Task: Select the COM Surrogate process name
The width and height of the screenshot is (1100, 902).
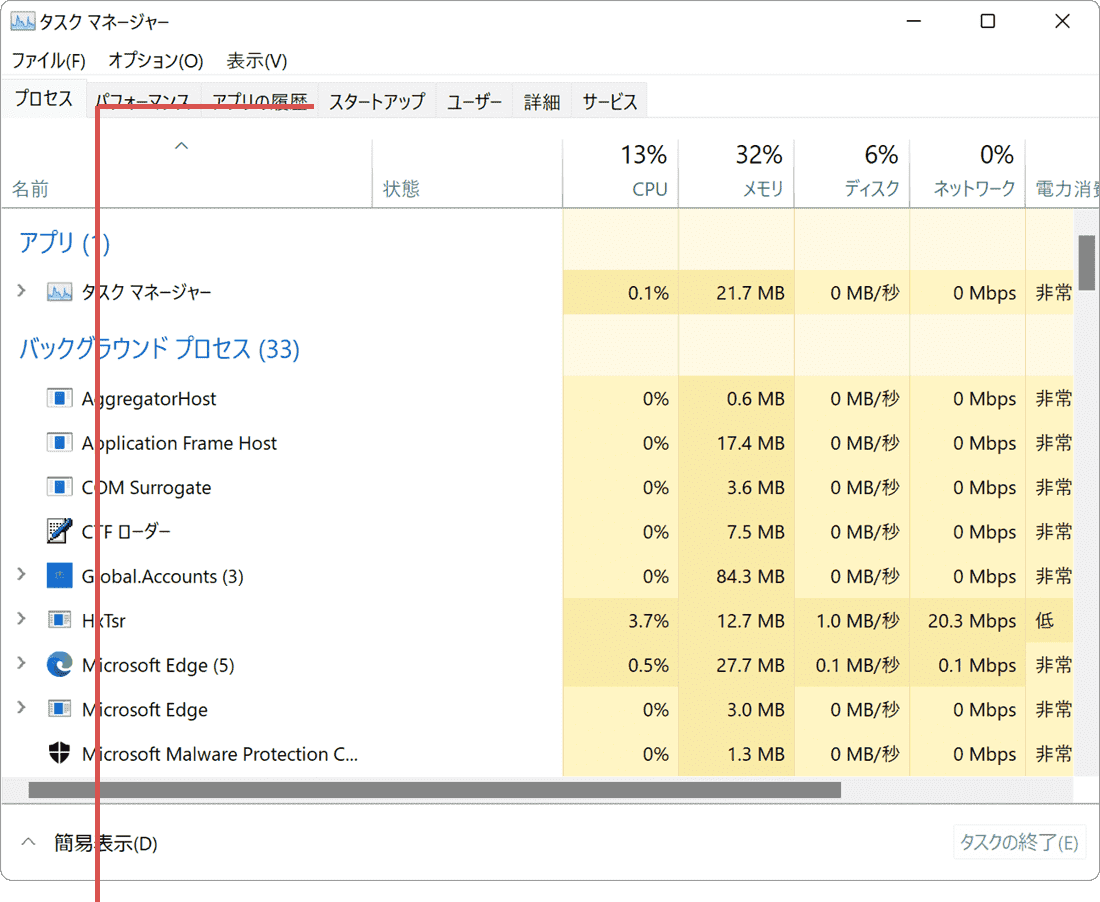Action: click(x=146, y=487)
